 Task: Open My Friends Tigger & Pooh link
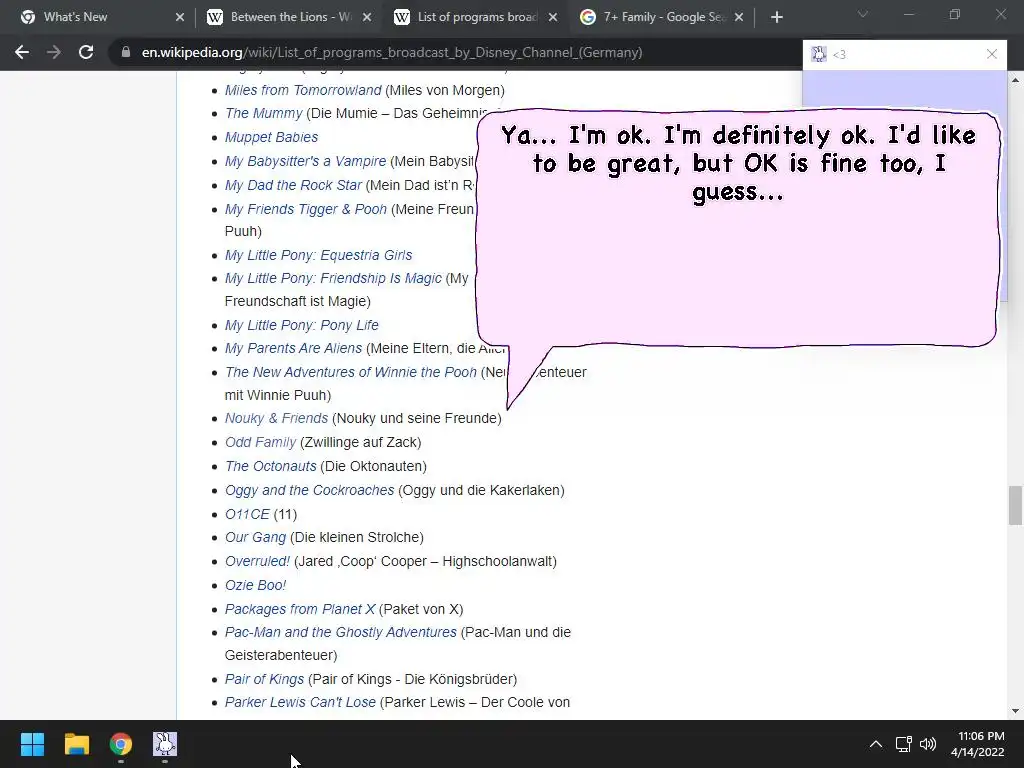tap(306, 209)
